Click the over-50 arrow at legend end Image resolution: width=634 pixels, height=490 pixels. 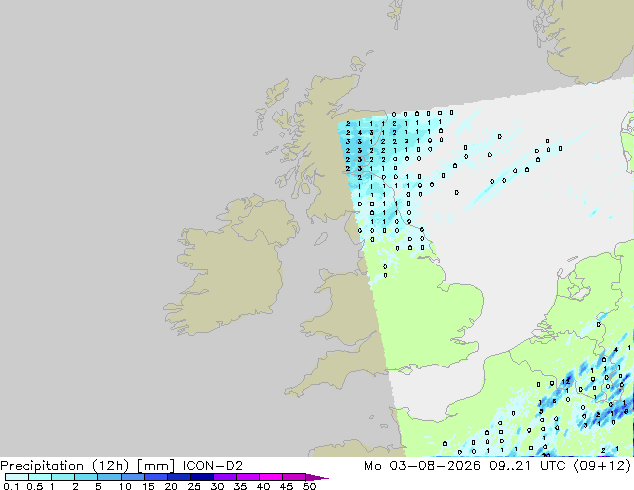(317, 477)
